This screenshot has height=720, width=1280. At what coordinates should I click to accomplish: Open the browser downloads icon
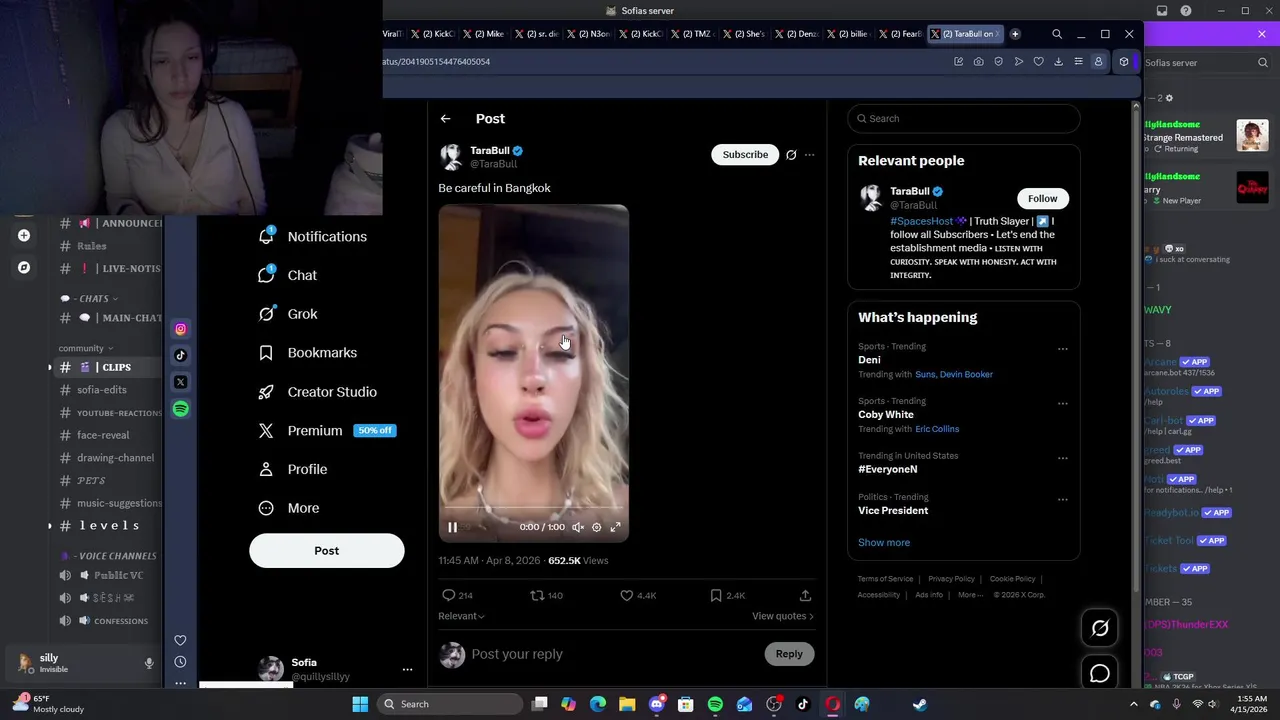(x=1058, y=62)
